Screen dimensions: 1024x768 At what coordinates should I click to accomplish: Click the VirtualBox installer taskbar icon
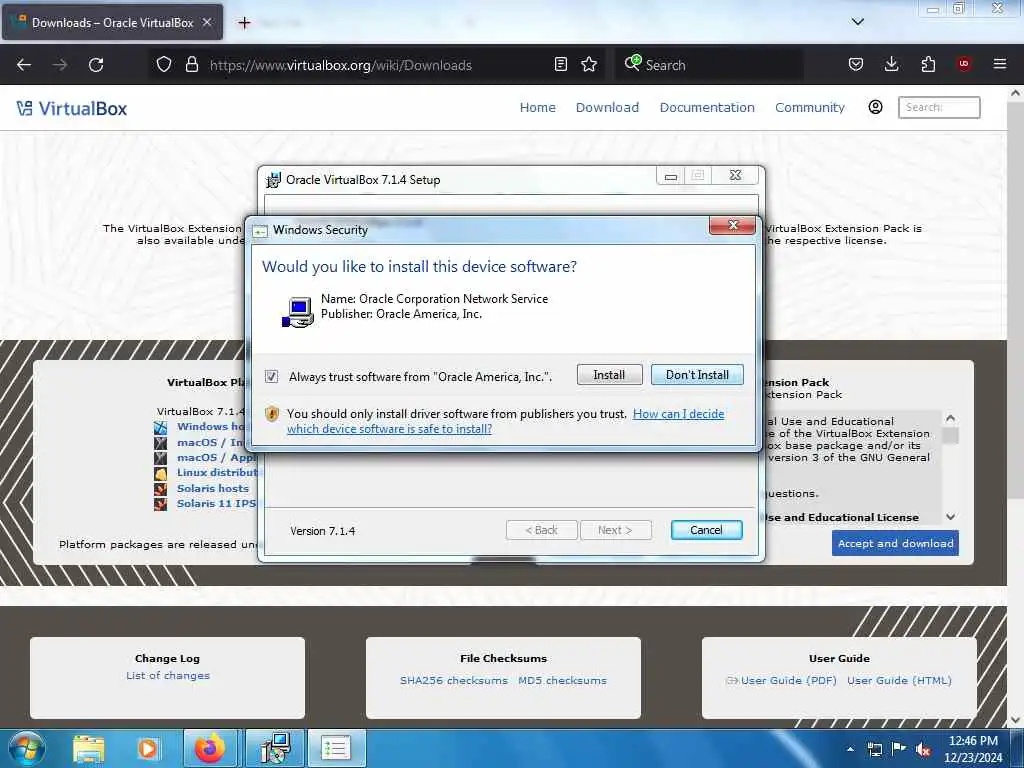(x=275, y=748)
